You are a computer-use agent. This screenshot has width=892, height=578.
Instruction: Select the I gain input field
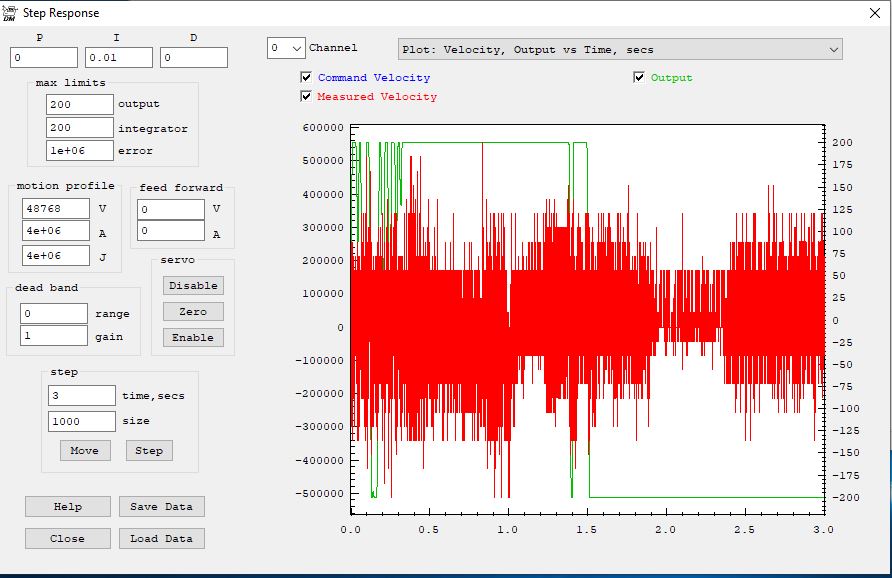(x=119, y=58)
